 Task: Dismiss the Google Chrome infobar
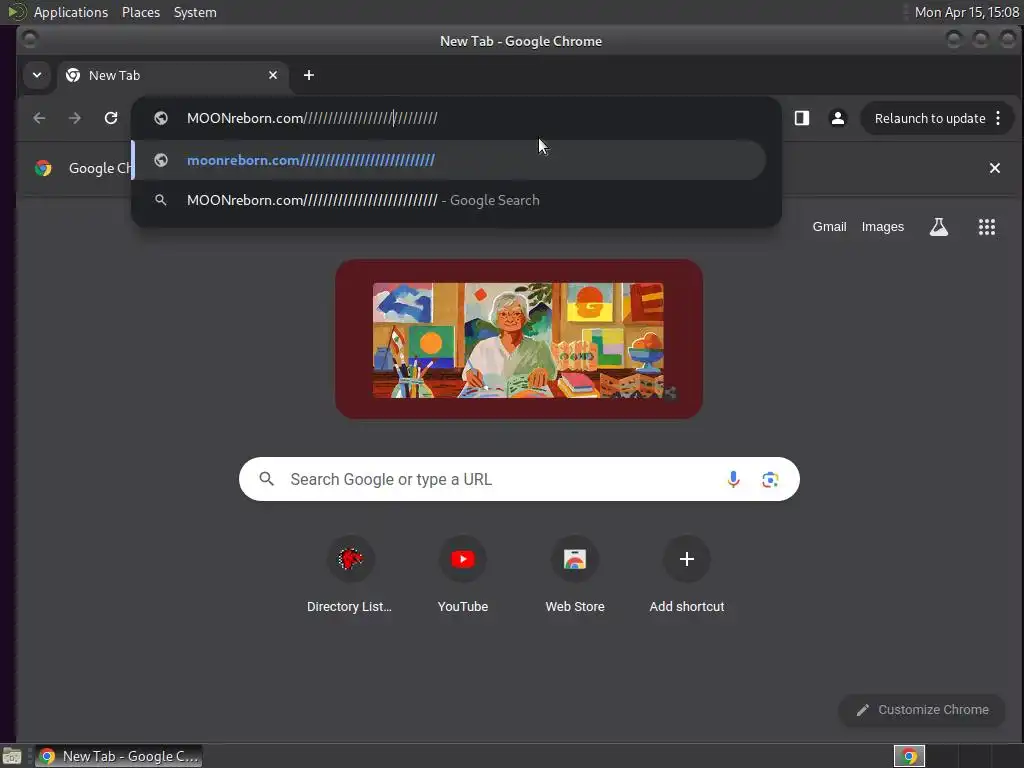(995, 168)
